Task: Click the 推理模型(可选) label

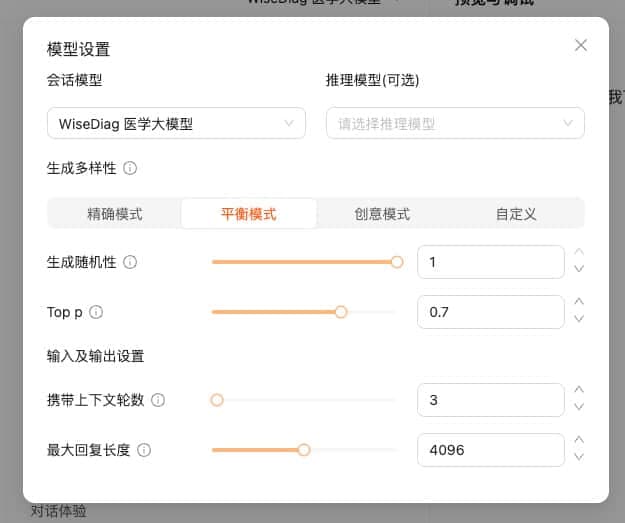Action: 372,80
